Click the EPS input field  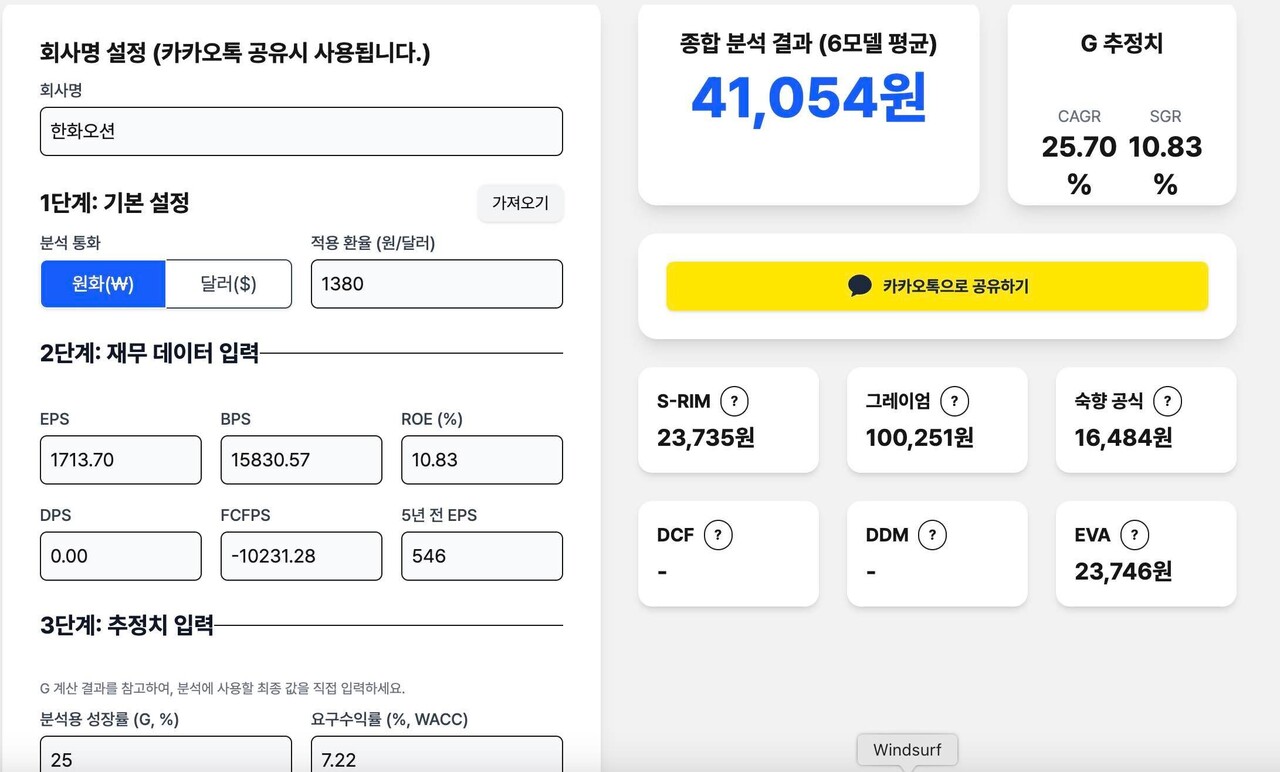tap(120, 460)
